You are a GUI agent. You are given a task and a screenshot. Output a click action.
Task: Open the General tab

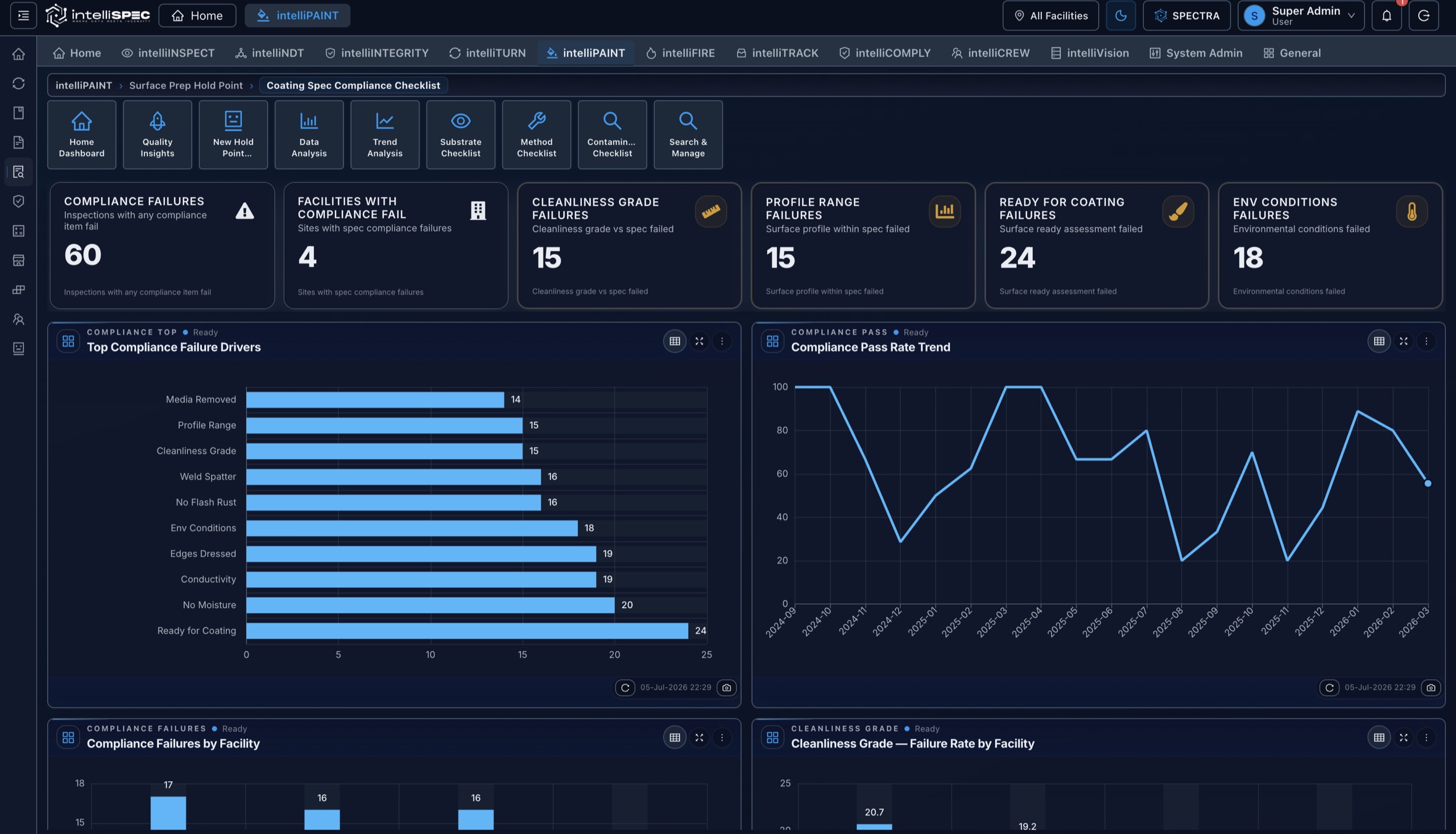point(1292,53)
